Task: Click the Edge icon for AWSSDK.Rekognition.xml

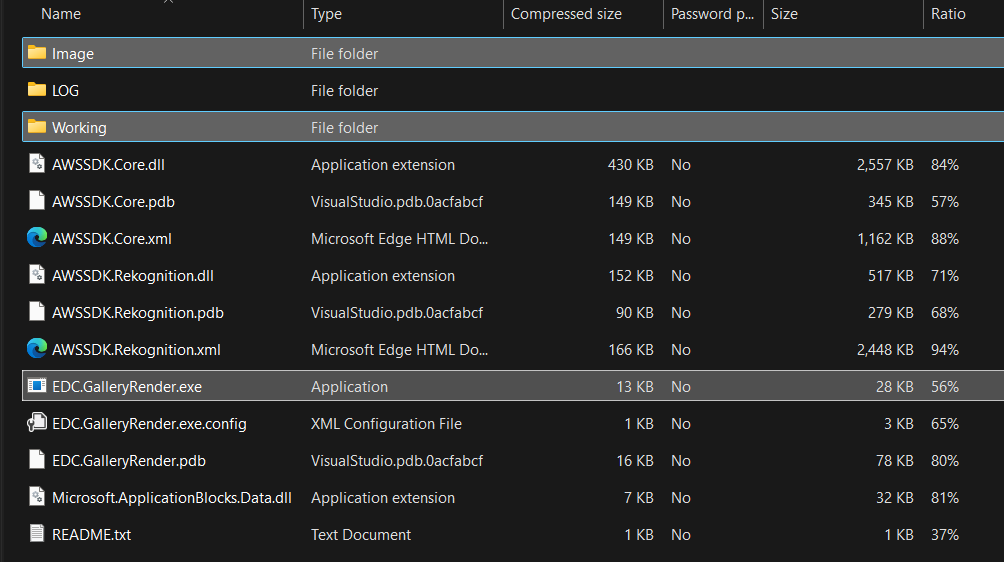Action: coord(37,349)
